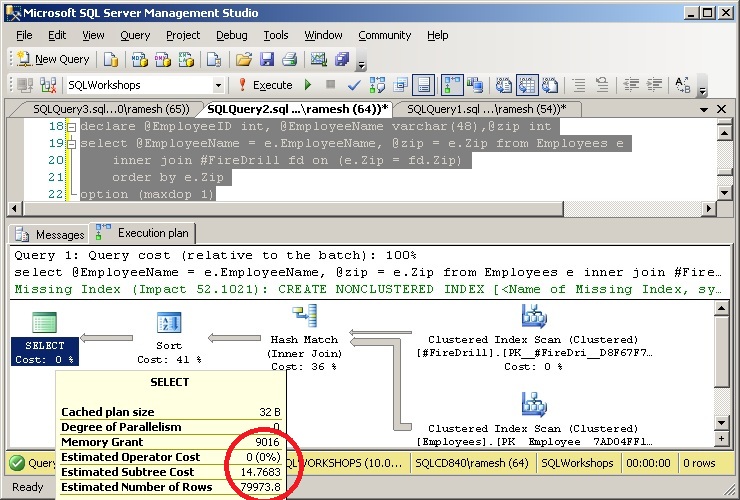Uncomment the selected lines
The width and height of the screenshot is (740, 500).
tap(602, 85)
